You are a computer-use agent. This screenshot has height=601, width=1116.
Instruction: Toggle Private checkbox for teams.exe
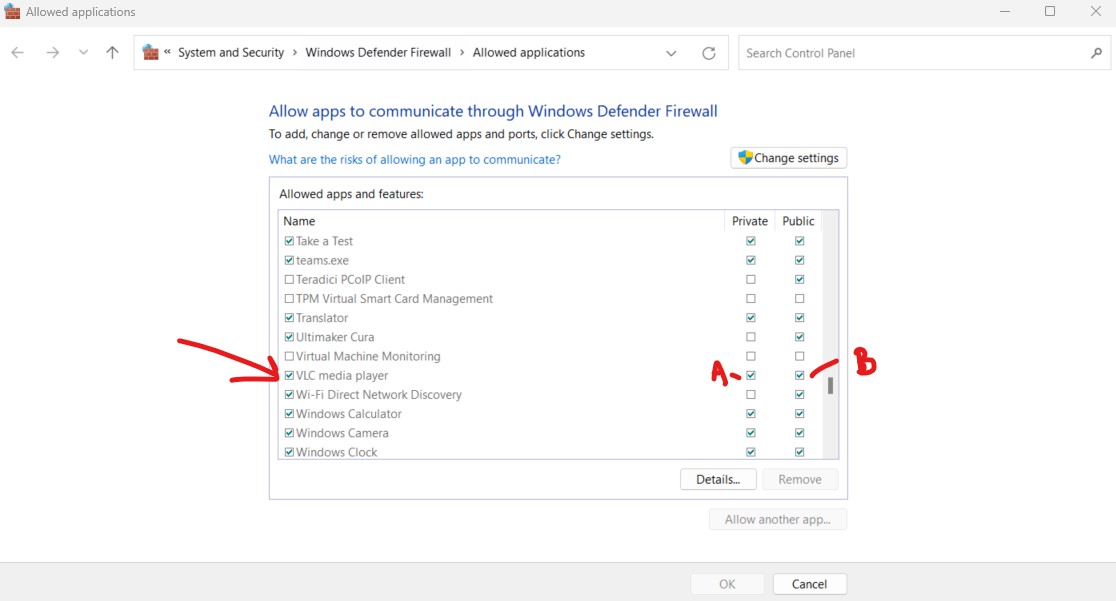click(x=751, y=260)
